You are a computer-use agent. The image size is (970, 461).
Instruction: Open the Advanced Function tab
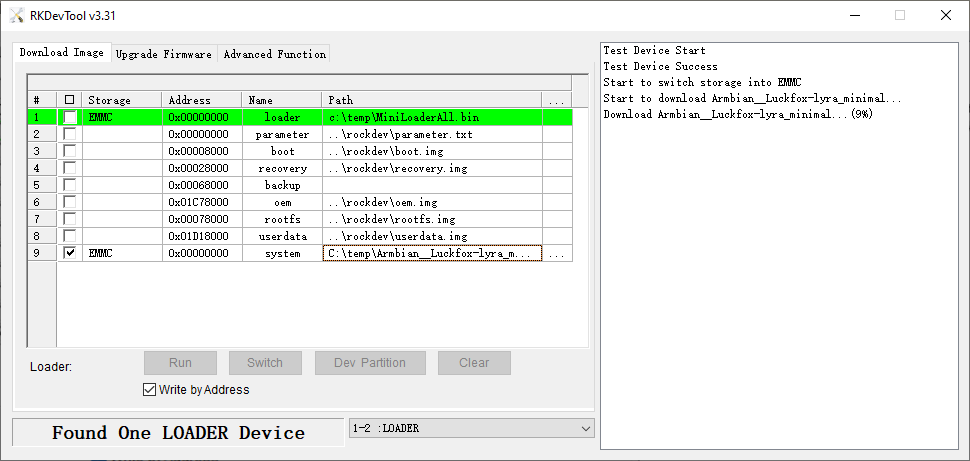click(274, 54)
